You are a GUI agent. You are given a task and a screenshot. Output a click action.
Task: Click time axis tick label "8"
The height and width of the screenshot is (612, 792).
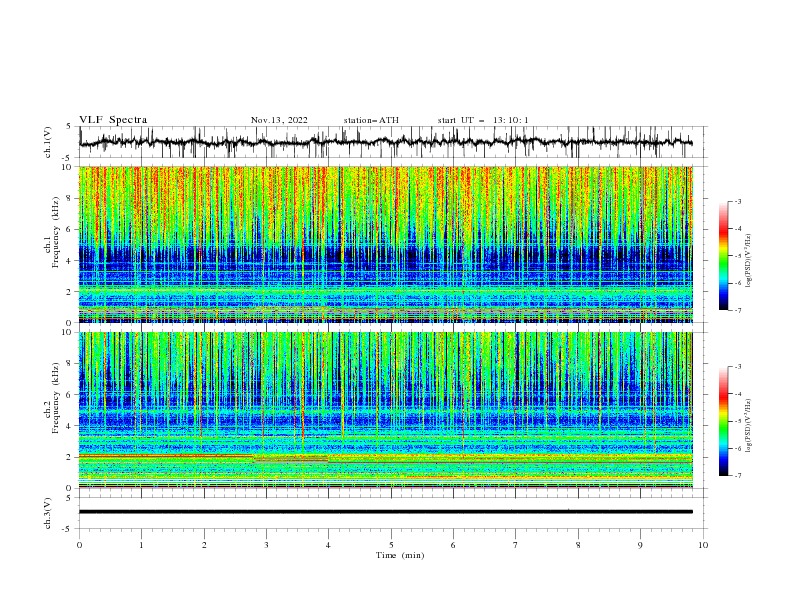click(x=578, y=545)
